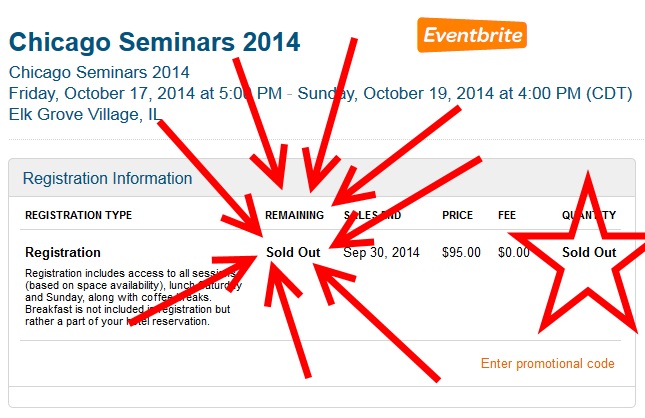Image resolution: width=645 pixels, height=418 pixels.
Task: Click the registration description paragraph
Action: pyautogui.click(x=120, y=297)
